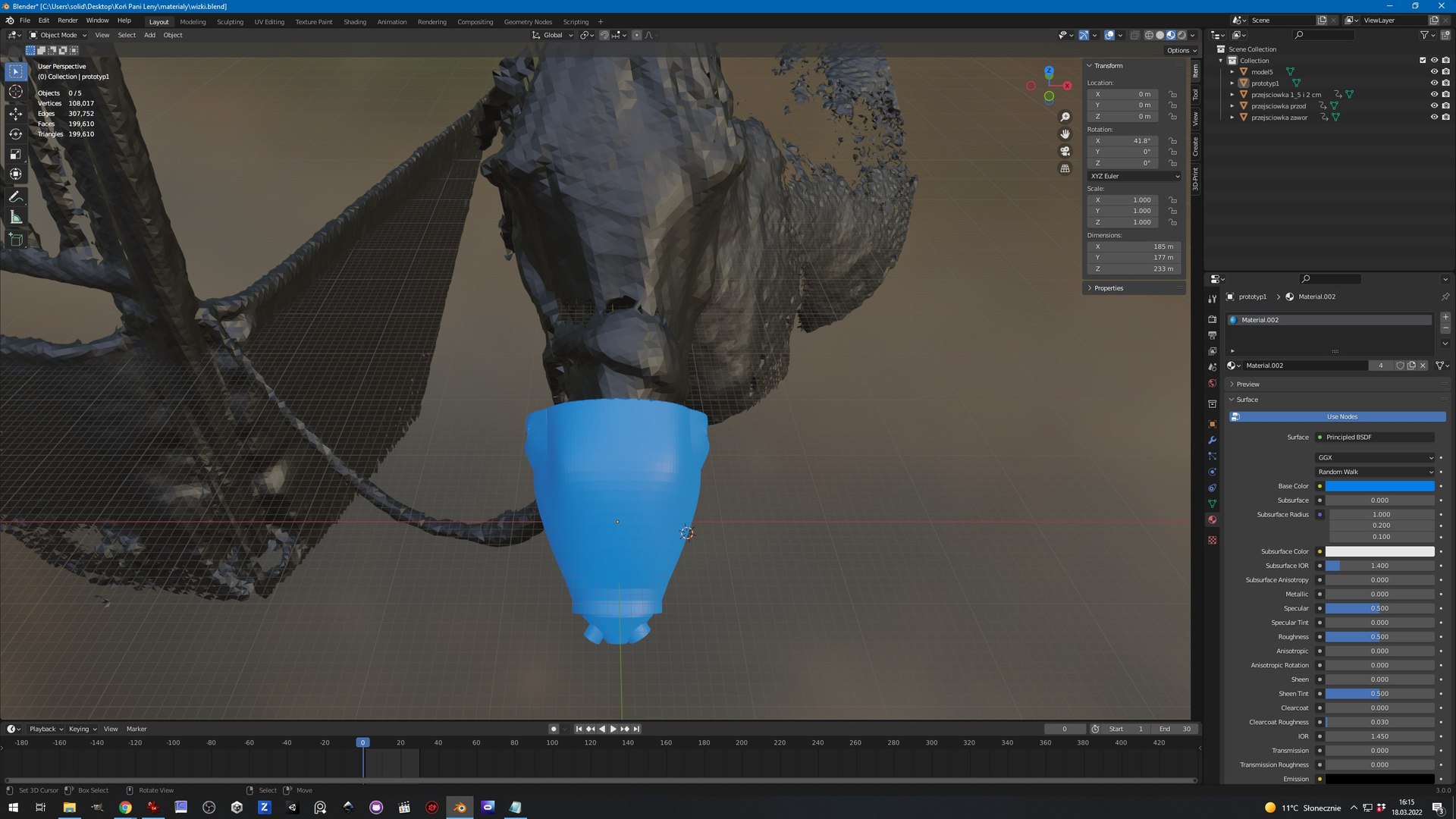Open the Modifier properties wrench tab
The height and width of the screenshot is (819, 1456).
1212,440
